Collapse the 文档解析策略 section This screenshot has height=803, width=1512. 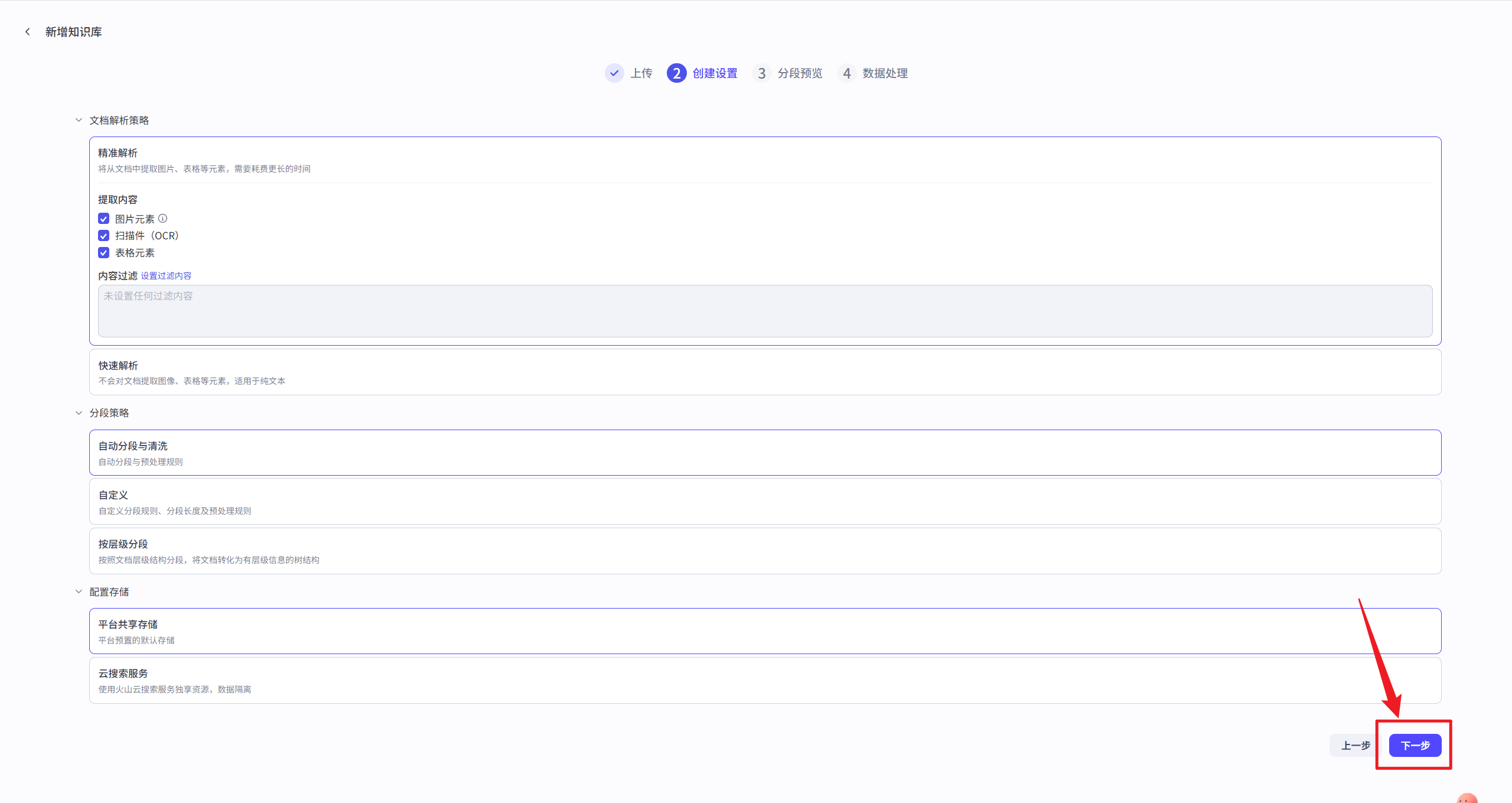79,121
